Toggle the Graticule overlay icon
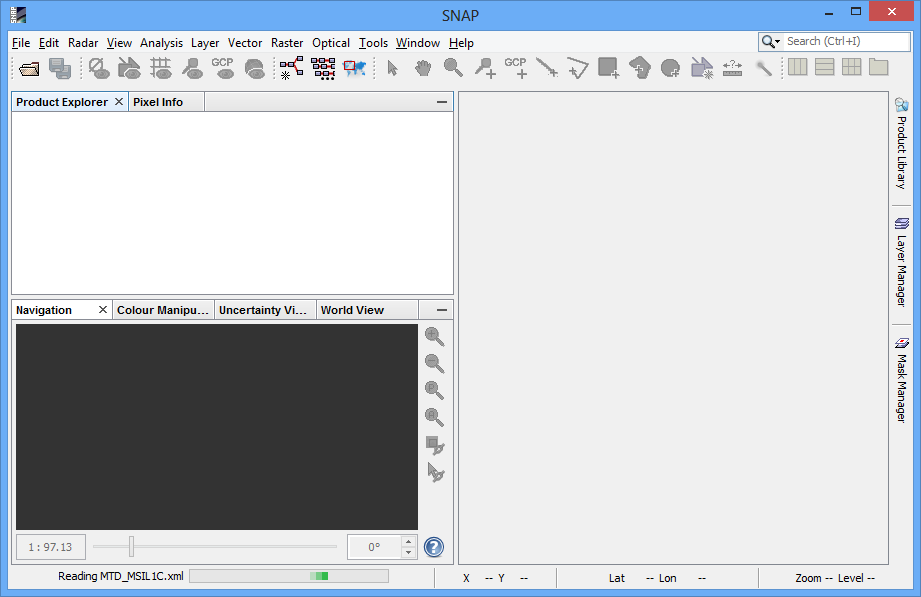This screenshot has height=597, width=921. coord(160,68)
